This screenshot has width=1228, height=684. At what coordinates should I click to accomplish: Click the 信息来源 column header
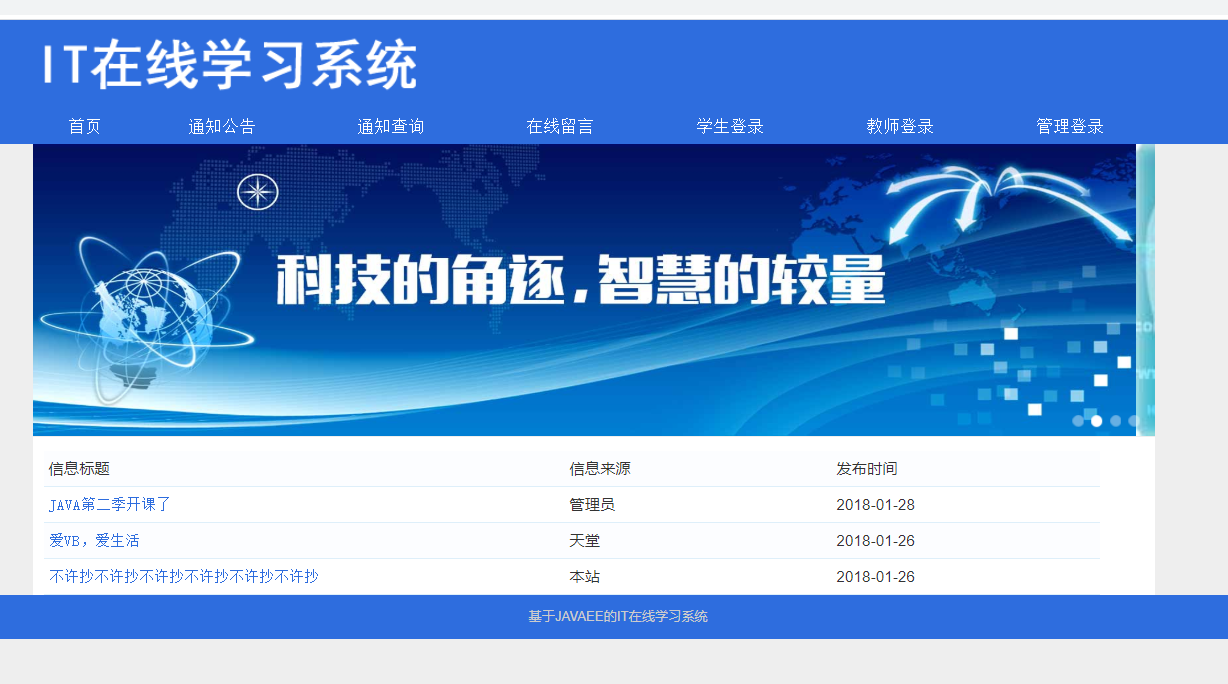click(x=600, y=469)
